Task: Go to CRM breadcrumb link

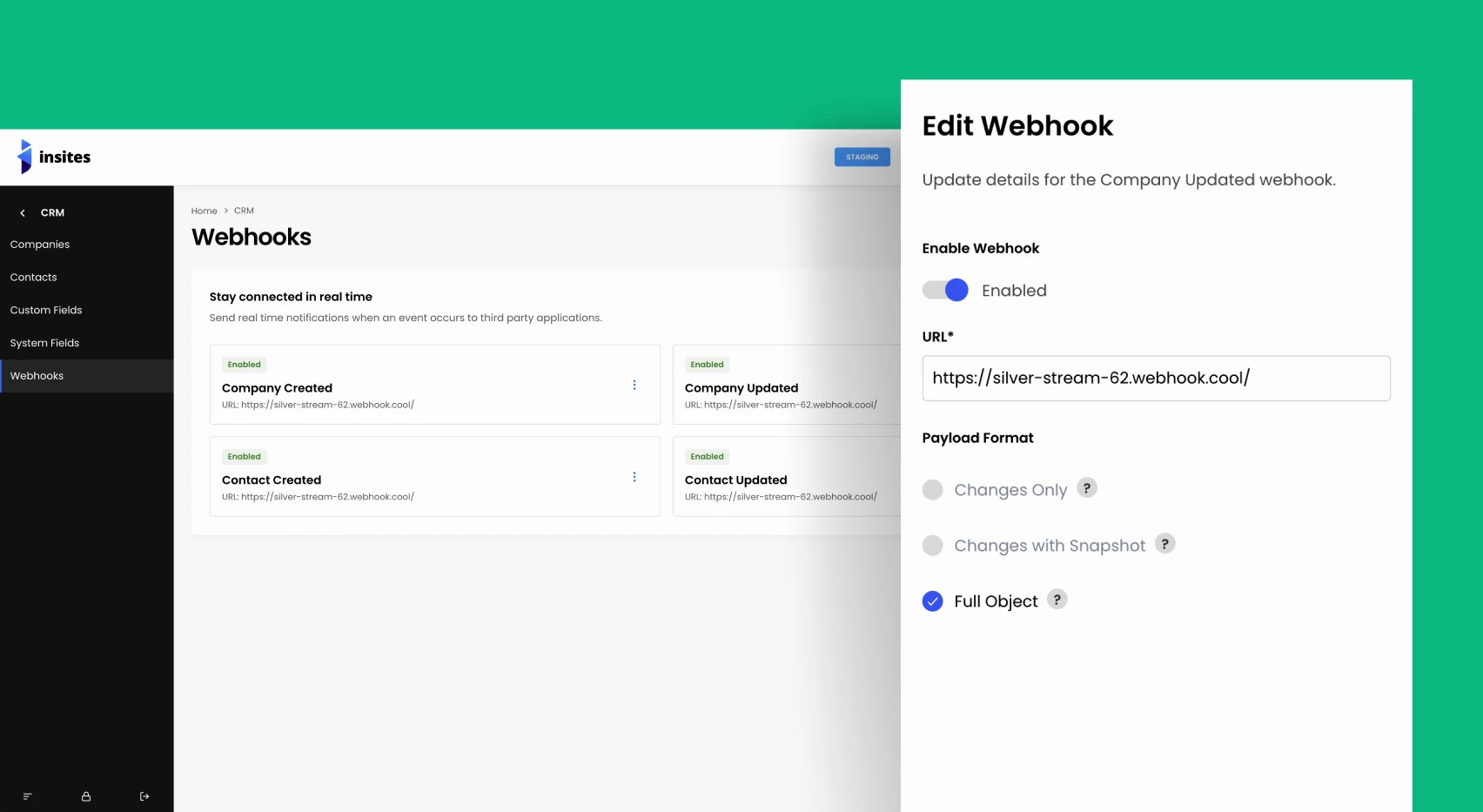Action: pos(244,211)
